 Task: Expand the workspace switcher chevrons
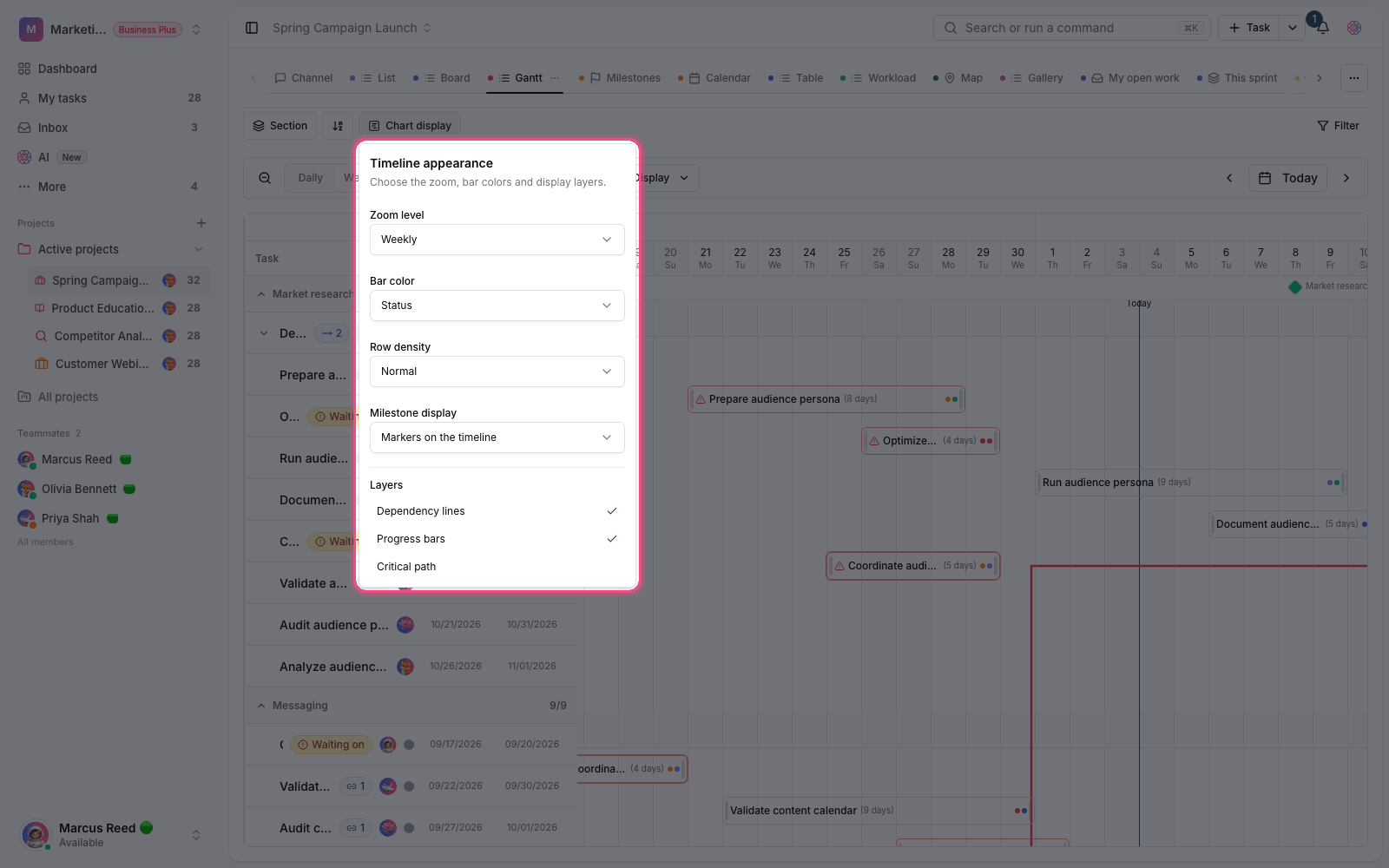point(196,30)
